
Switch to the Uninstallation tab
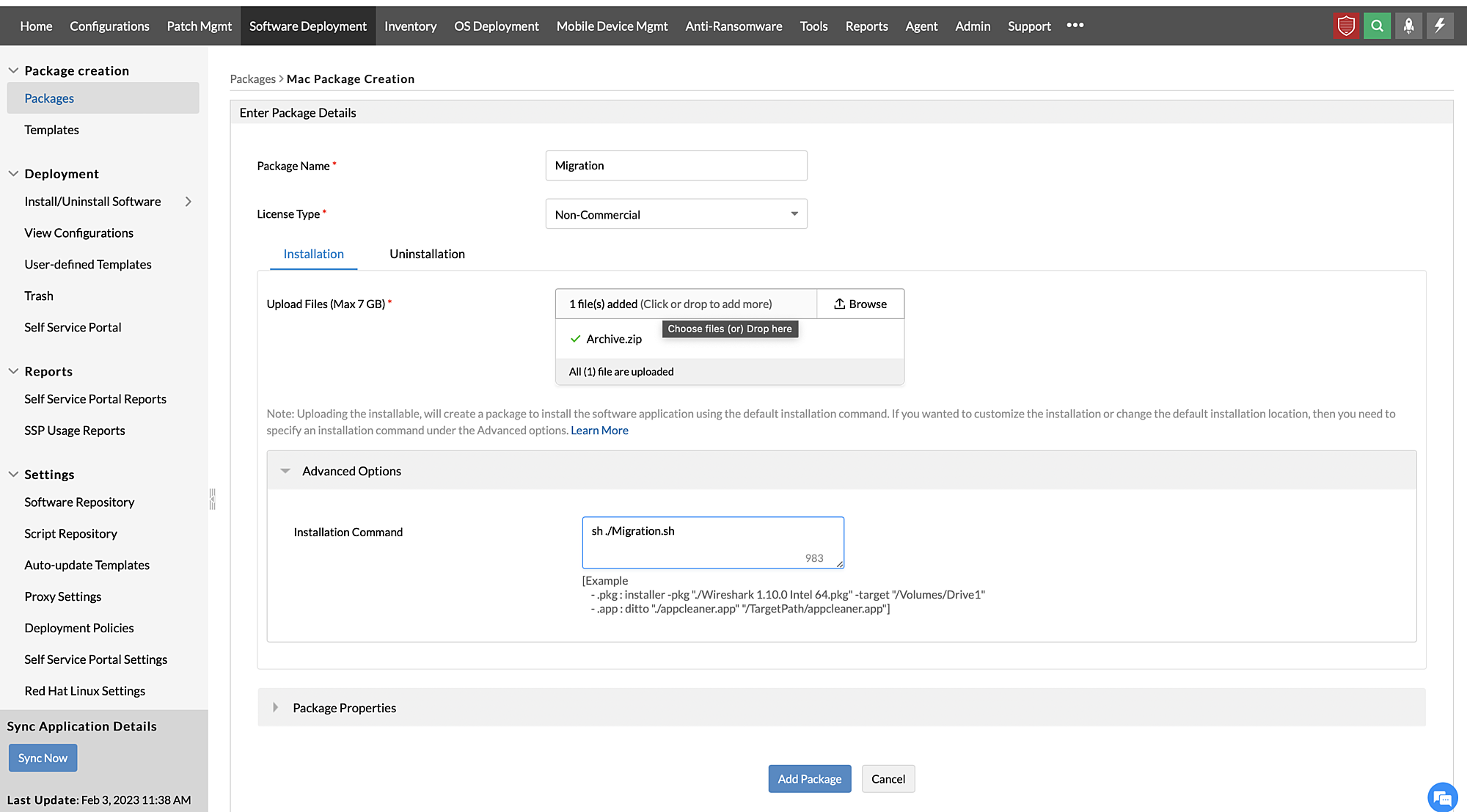(427, 254)
